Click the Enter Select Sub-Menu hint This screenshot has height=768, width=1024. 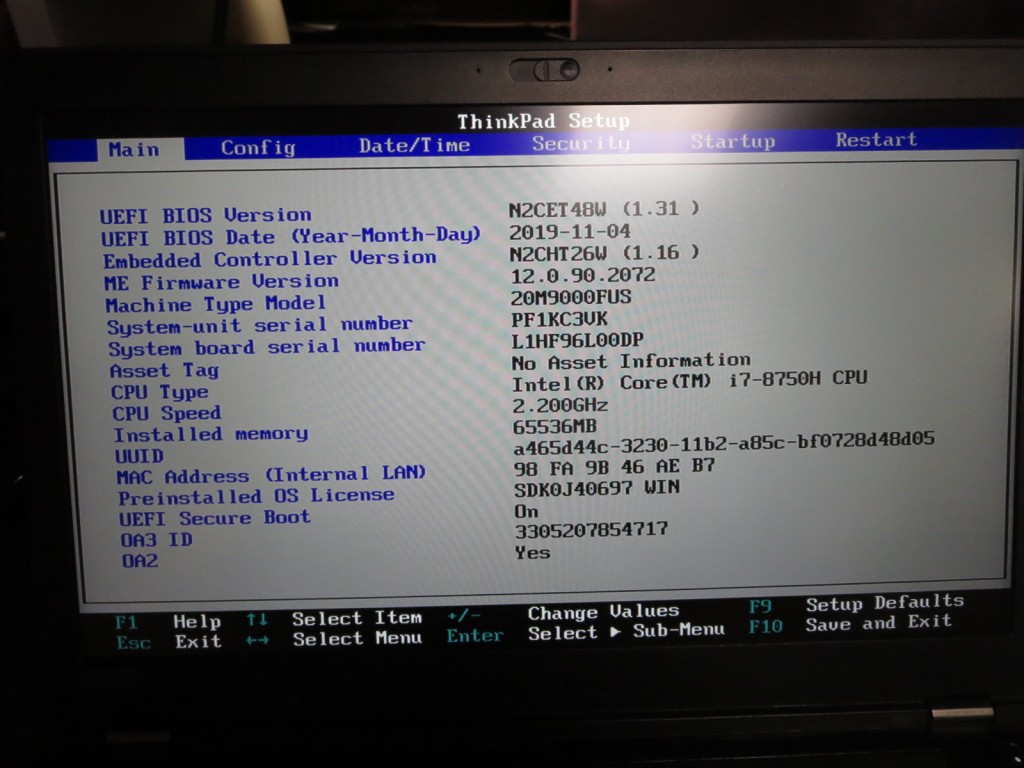coord(586,633)
